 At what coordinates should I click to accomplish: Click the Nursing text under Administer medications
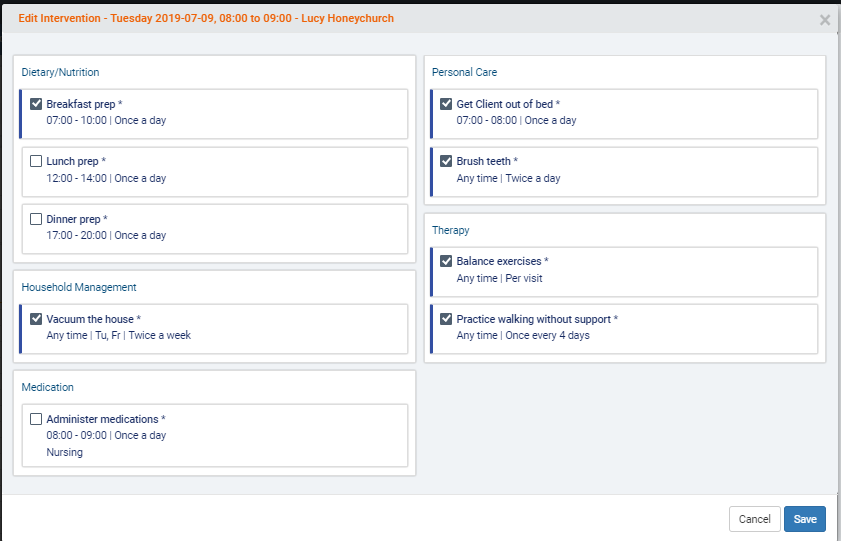[65, 452]
